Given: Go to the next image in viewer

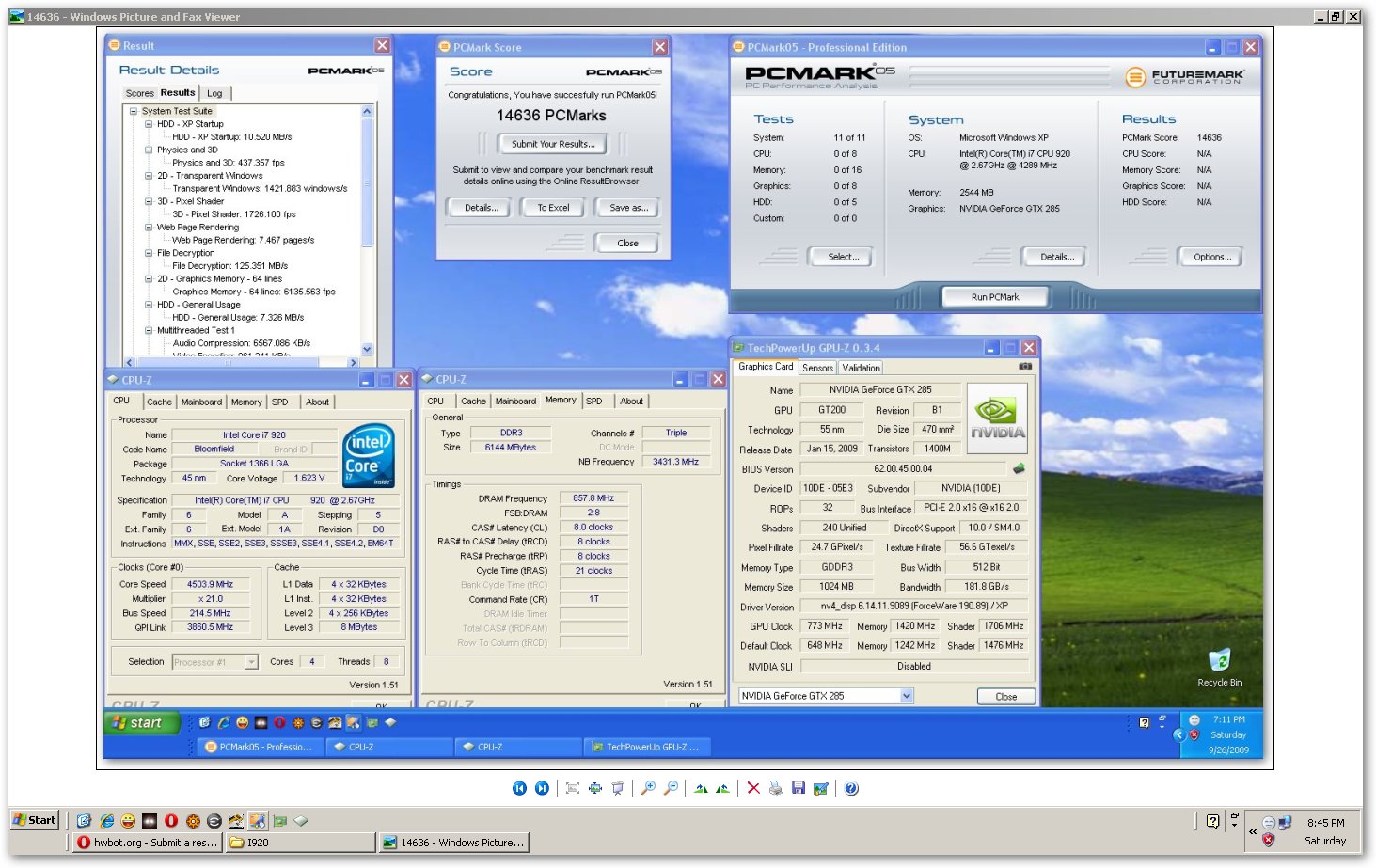Looking at the screenshot, I should point(542,788).
